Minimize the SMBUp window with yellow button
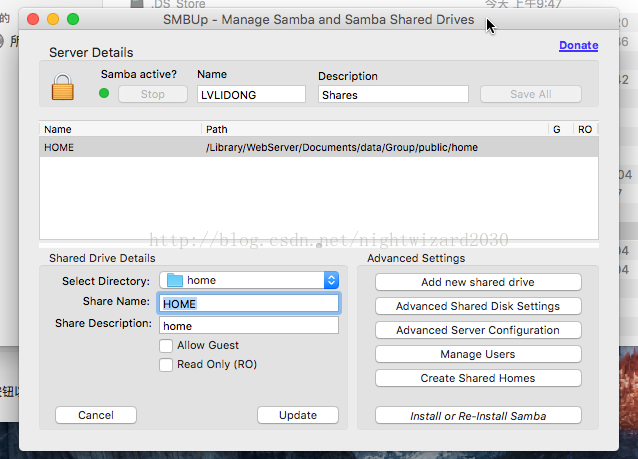Viewport: 638px width, 459px height. coord(53,19)
